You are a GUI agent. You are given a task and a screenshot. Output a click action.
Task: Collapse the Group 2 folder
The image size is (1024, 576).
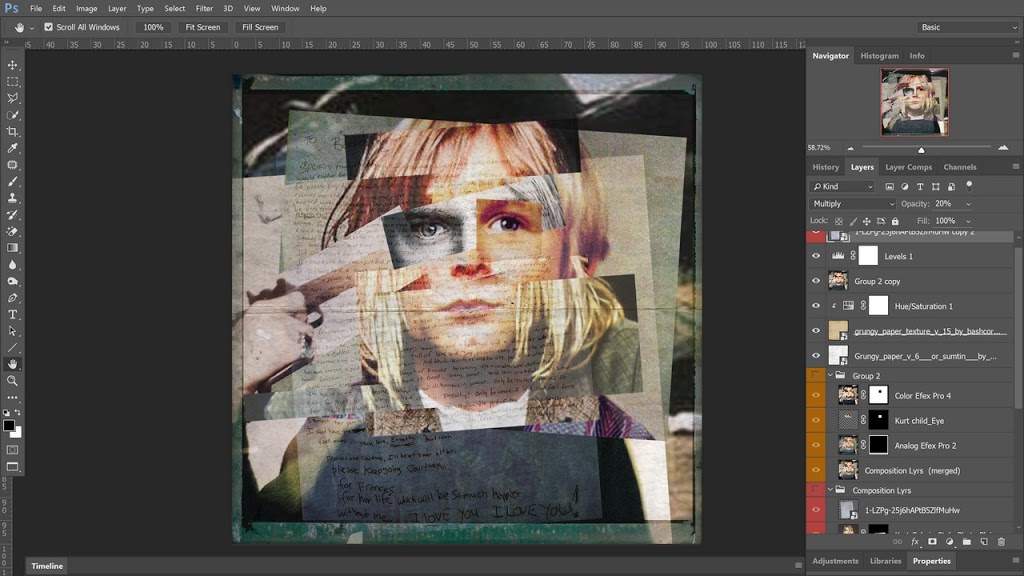(x=830, y=376)
